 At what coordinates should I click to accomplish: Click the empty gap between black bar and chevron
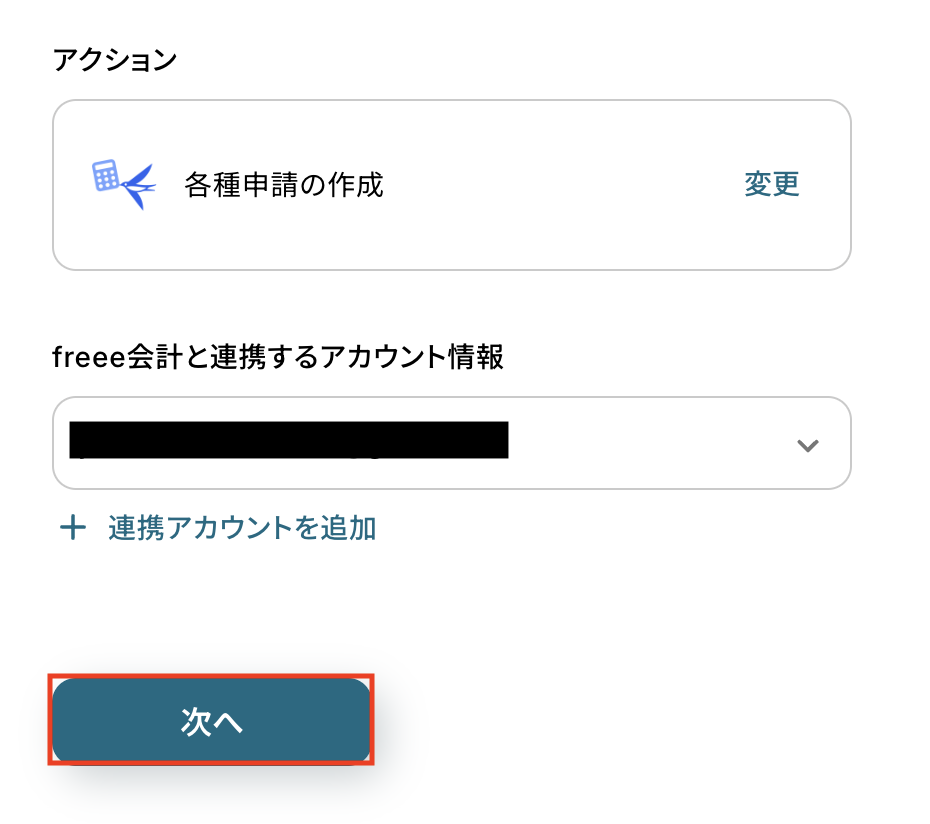point(650,444)
